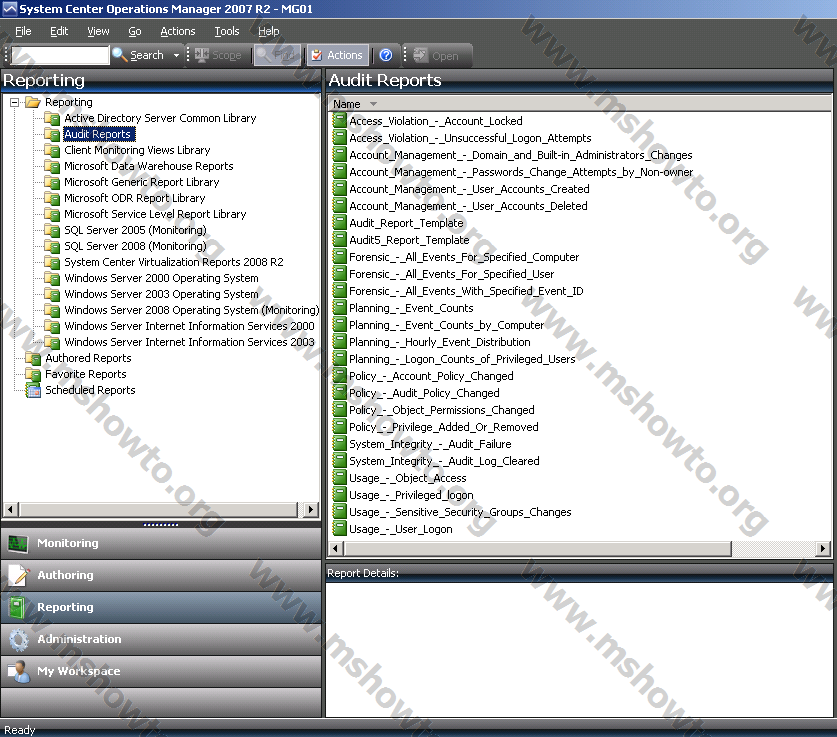This screenshot has height=737, width=837.
Task: Open the Help menu
Action: pyautogui.click(x=269, y=31)
